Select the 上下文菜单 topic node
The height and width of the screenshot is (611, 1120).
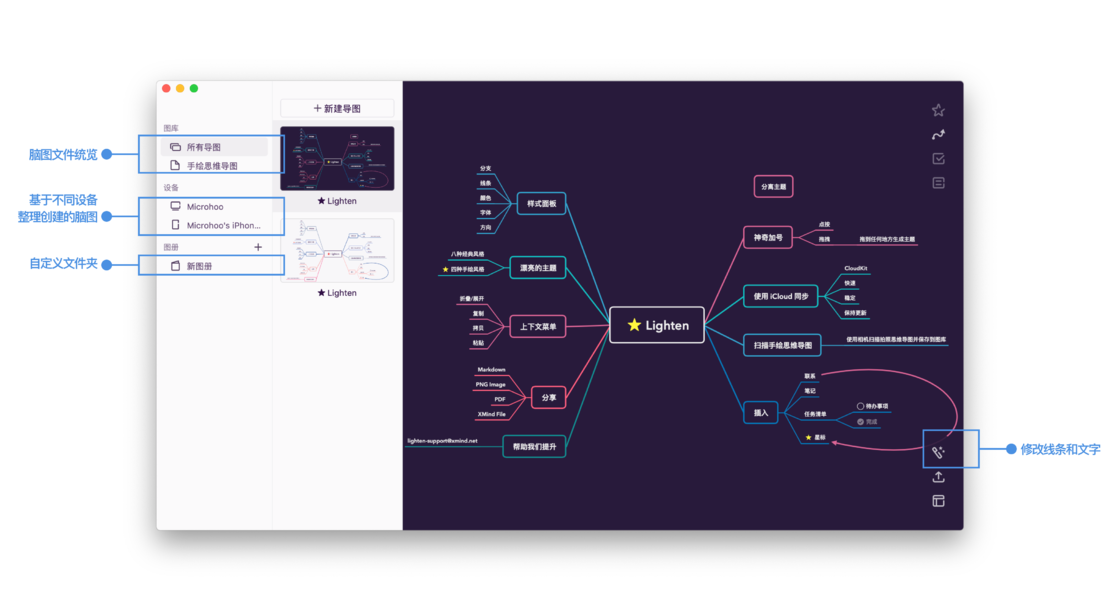coord(538,327)
